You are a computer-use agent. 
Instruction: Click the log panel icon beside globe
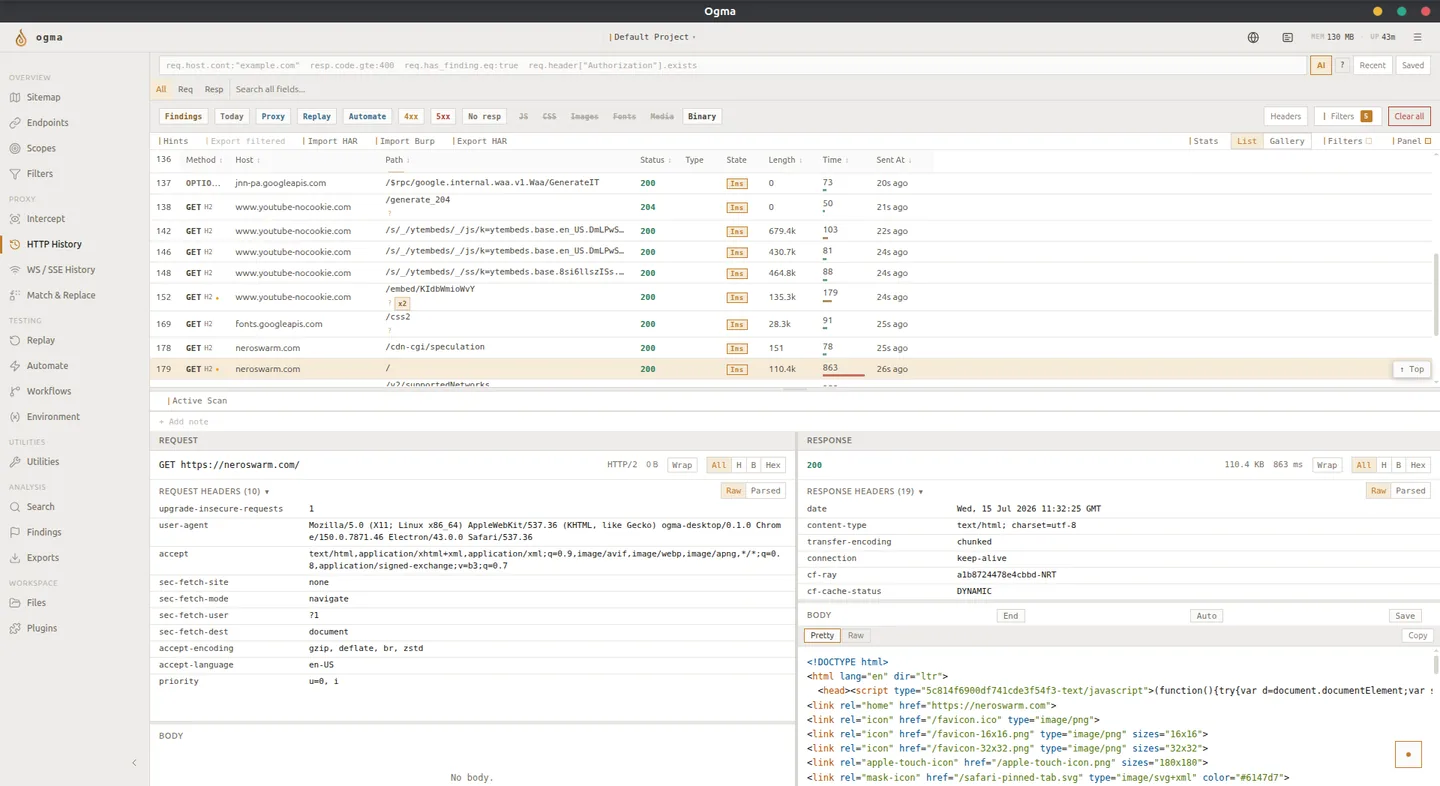[x=1287, y=37]
